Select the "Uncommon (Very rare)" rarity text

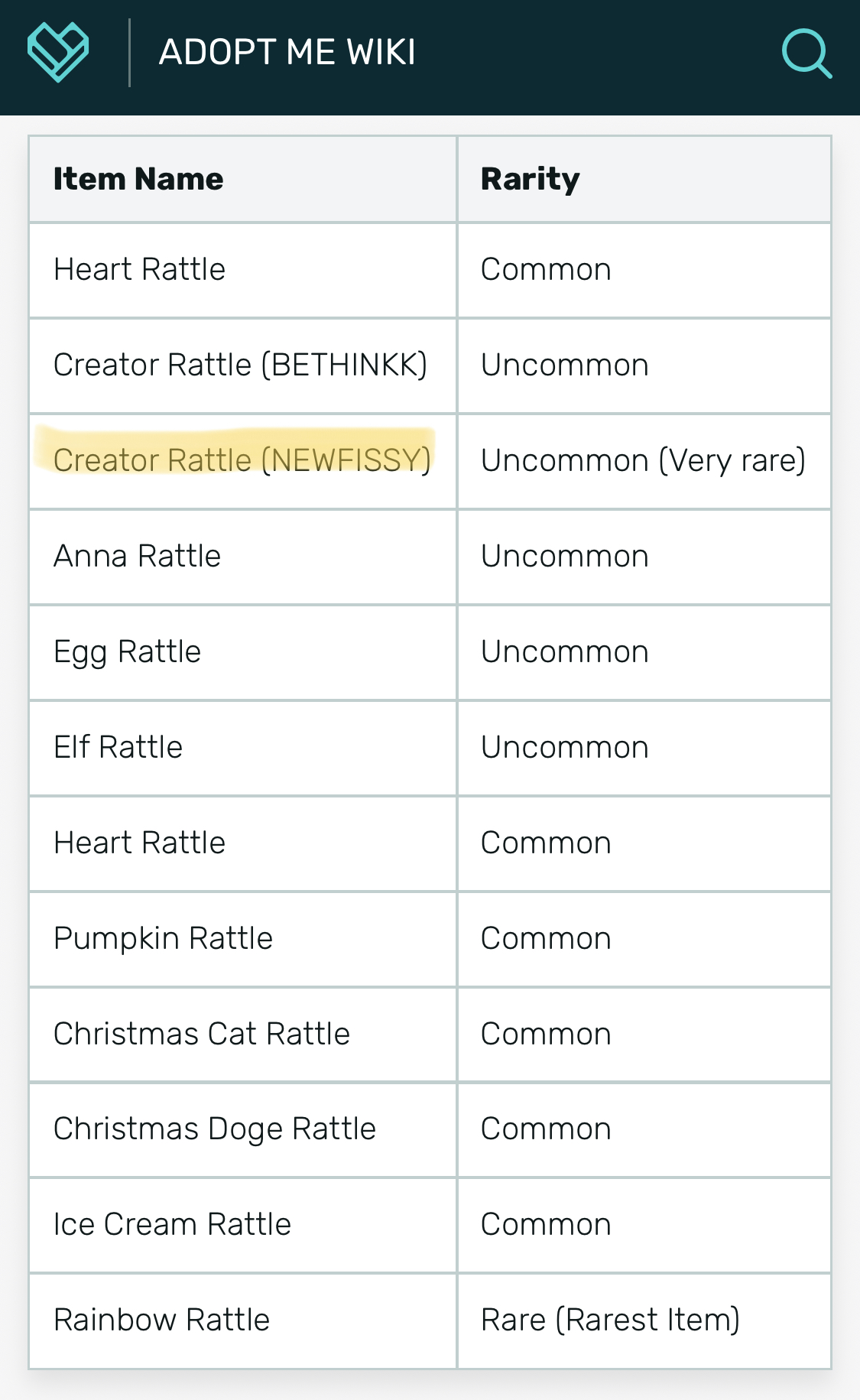pyautogui.click(x=643, y=460)
